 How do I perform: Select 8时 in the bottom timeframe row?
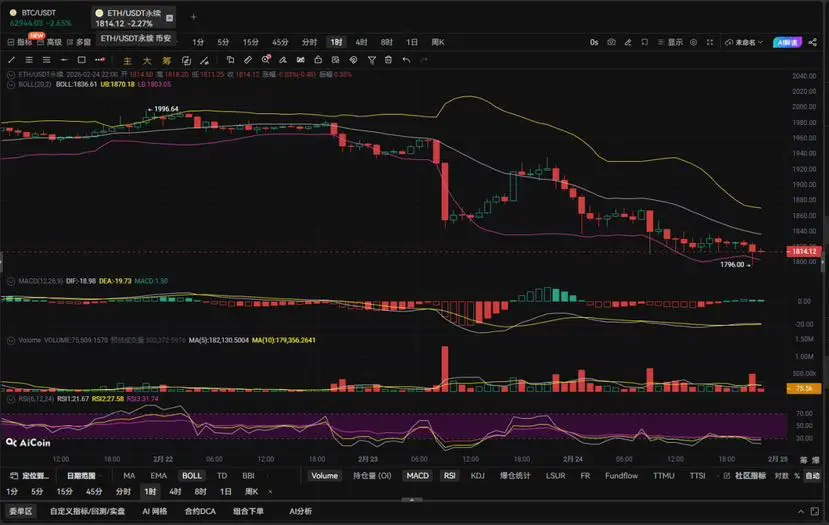(200, 492)
